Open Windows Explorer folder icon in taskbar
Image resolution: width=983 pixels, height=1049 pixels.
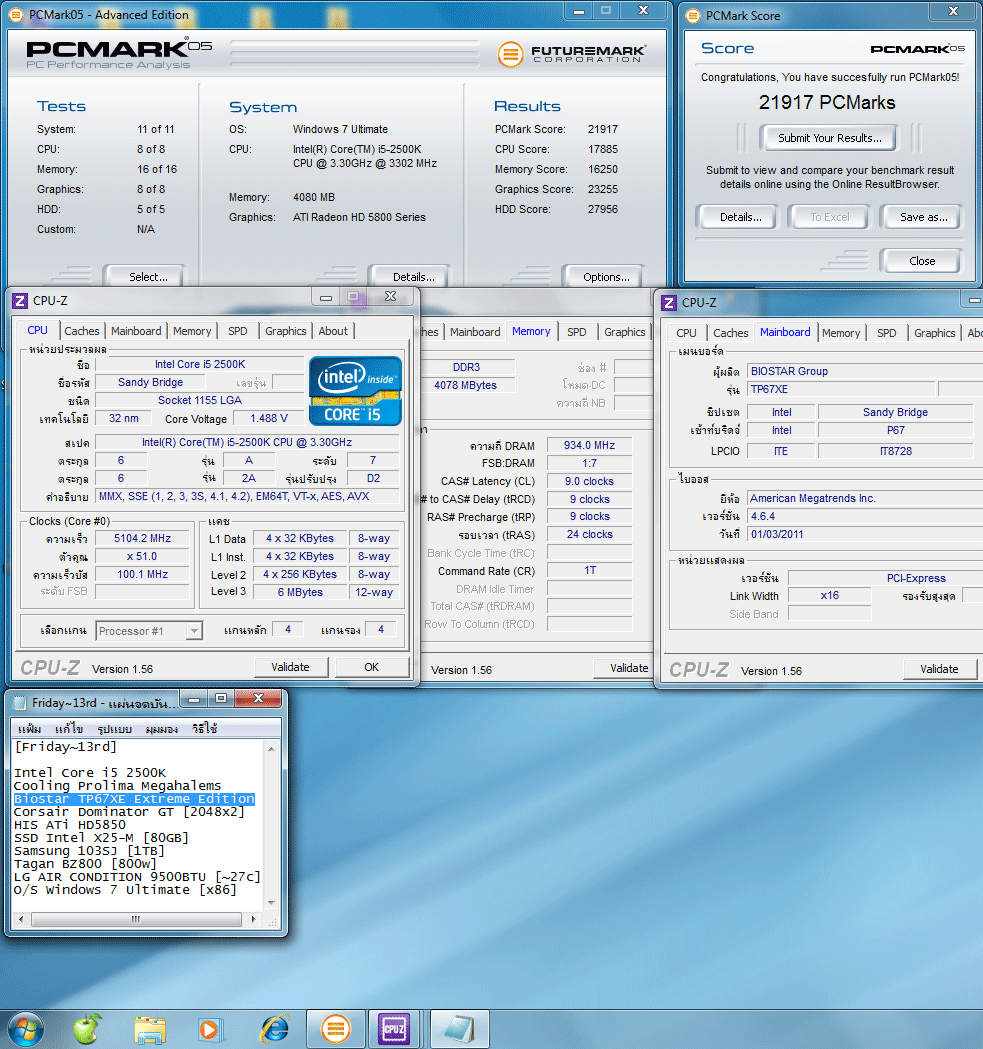tap(150, 1030)
